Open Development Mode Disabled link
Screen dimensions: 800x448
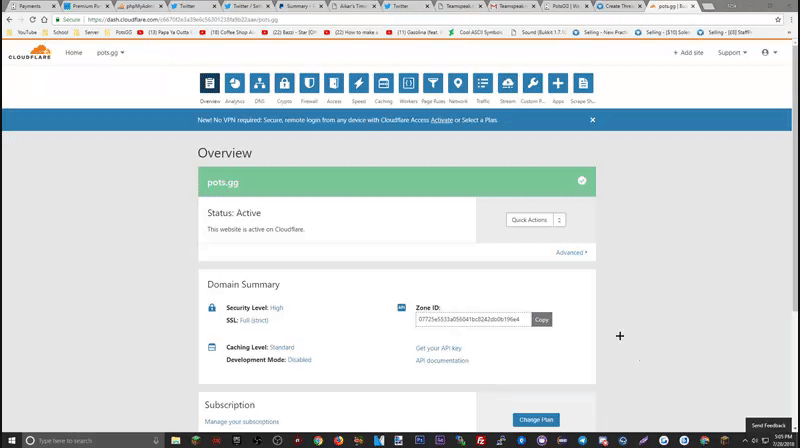299,360
